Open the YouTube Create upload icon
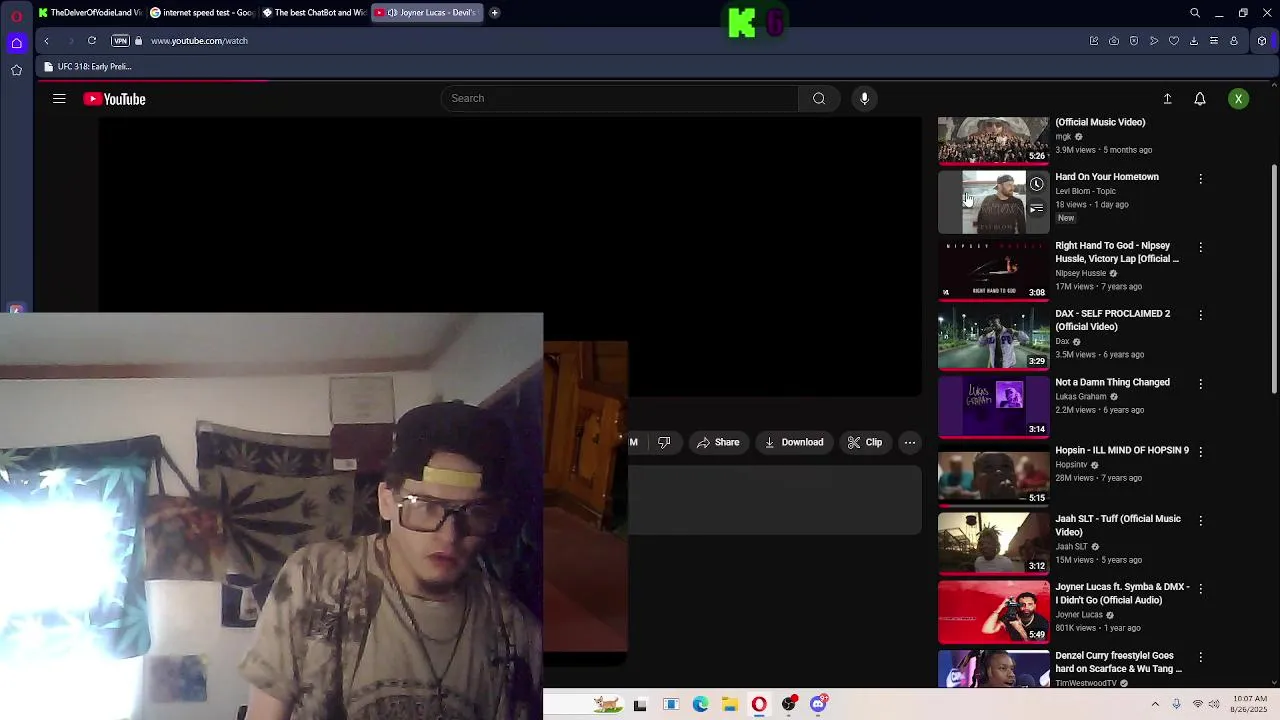This screenshot has width=1280, height=720. tap(1167, 99)
